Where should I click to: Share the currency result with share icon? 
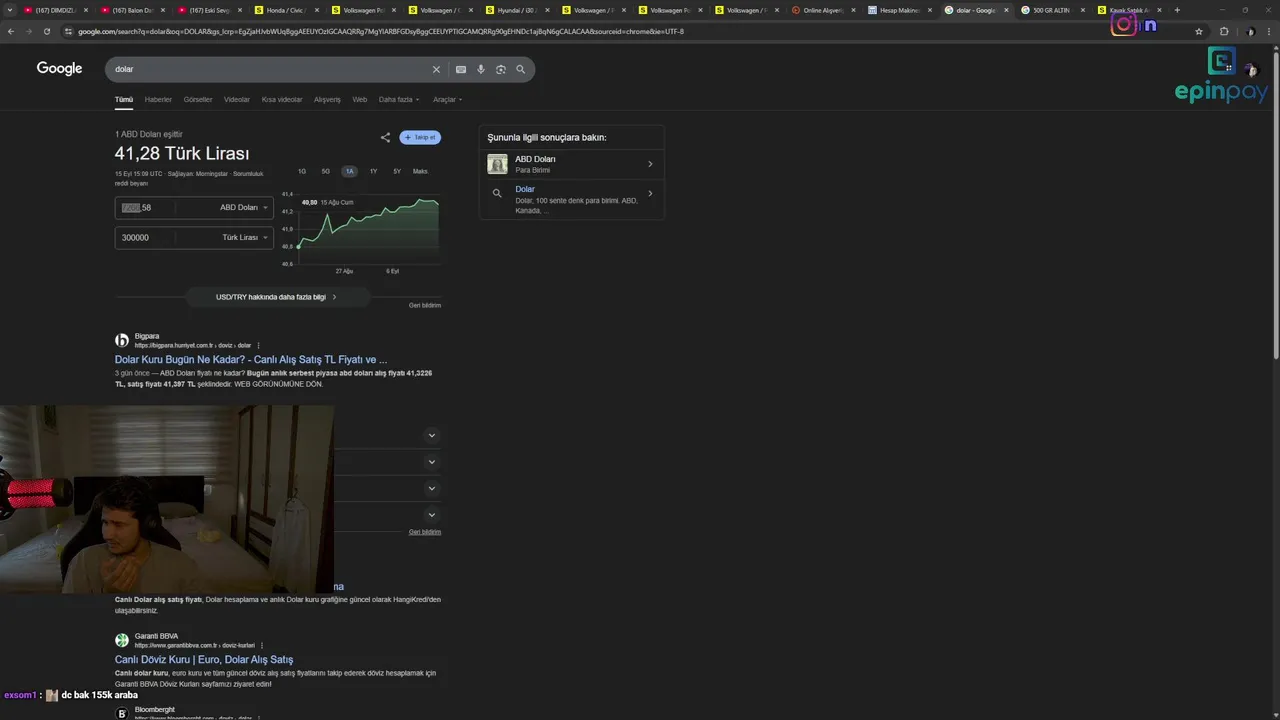385,137
